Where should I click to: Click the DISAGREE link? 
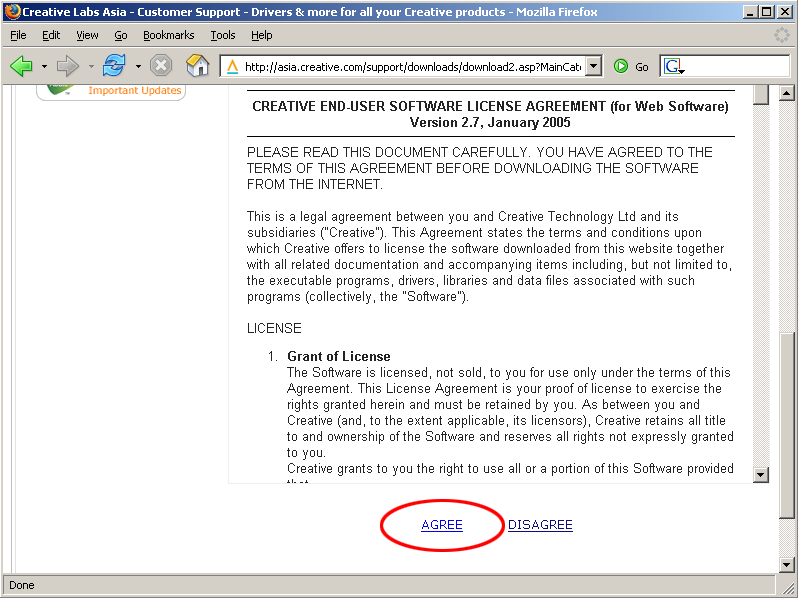coord(540,525)
